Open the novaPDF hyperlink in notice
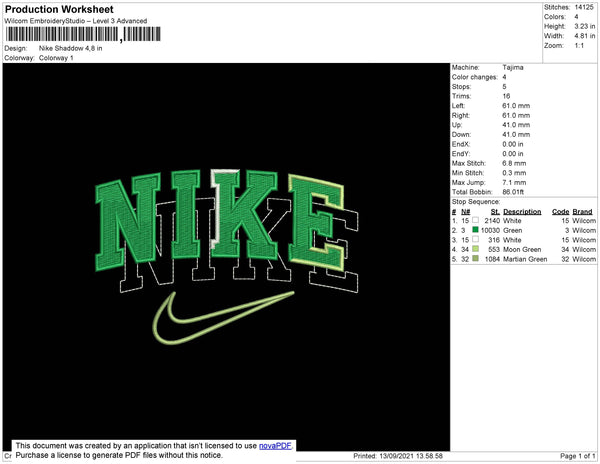This screenshot has height=464, width=600. coord(275,446)
